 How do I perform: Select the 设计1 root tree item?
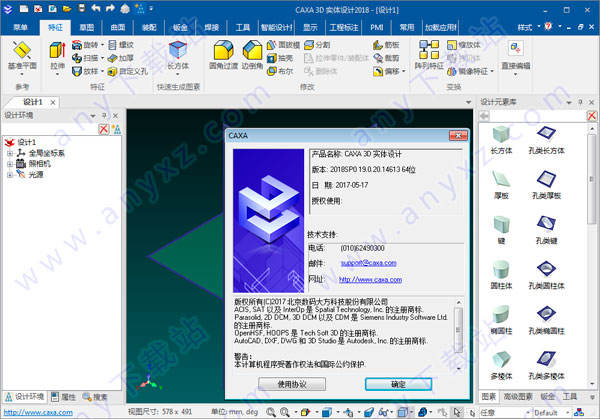27,142
